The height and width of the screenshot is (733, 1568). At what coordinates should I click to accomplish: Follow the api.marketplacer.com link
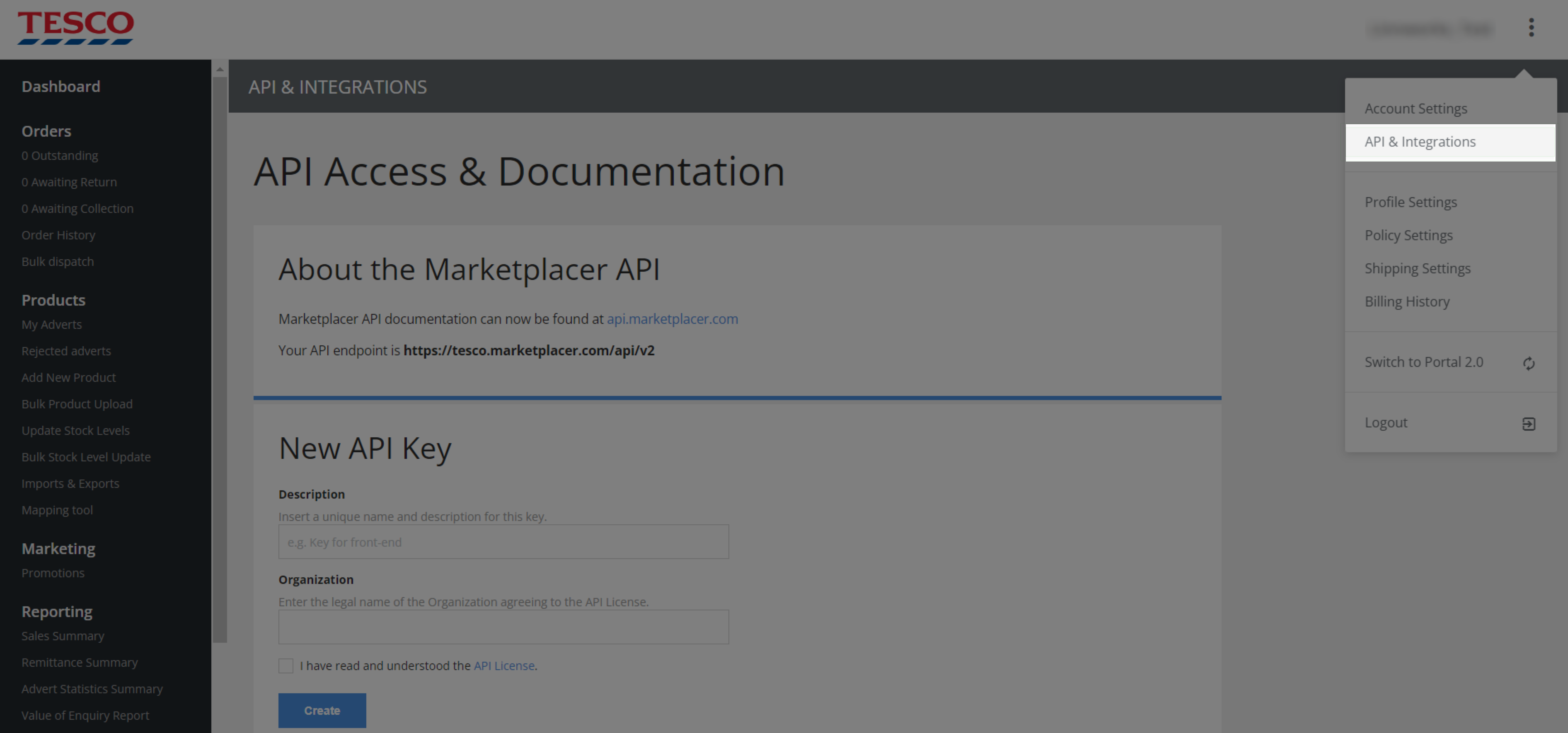(672, 319)
